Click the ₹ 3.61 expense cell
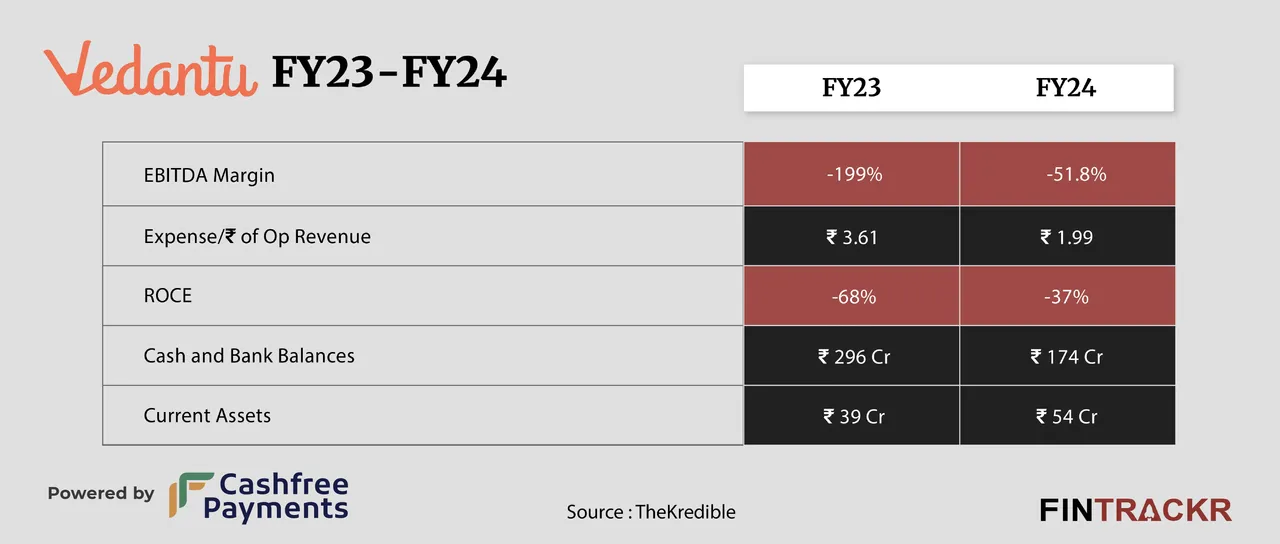Image resolution: width=1280 pixels, height=544 pixels. click(852, 237)
